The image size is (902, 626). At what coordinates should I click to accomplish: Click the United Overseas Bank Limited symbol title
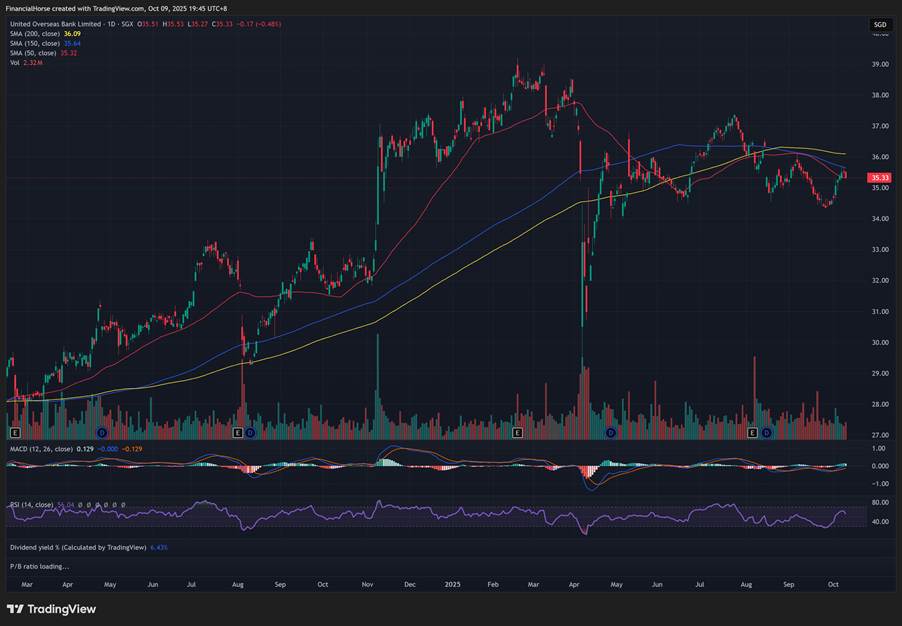(60, 24)
